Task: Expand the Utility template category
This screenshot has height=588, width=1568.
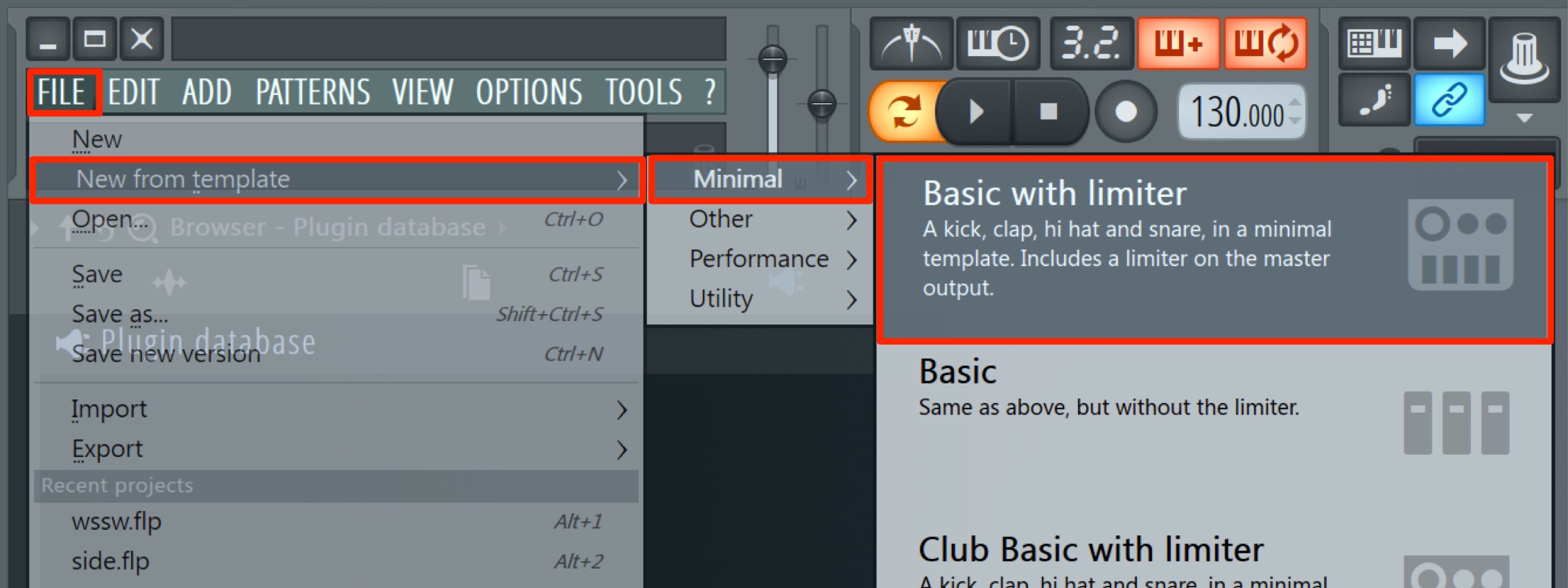Action: coord(760,299)
